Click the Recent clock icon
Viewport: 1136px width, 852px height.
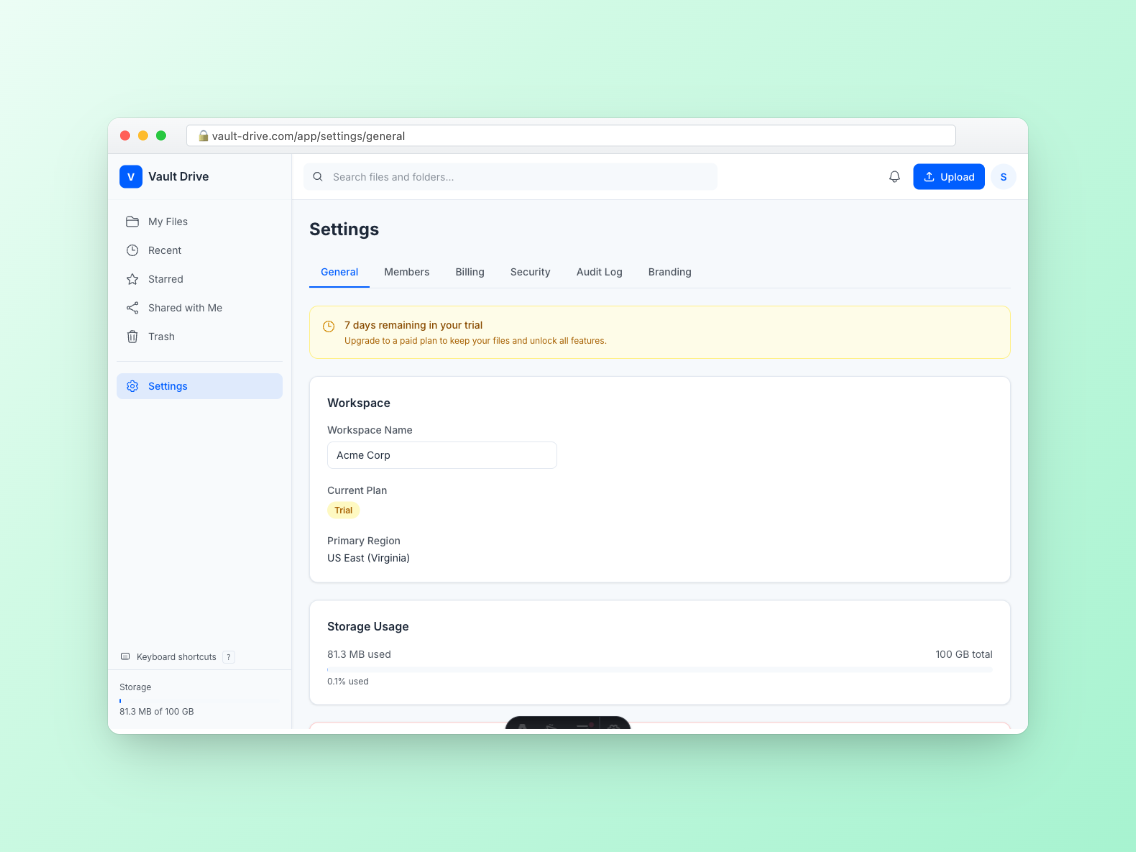click(132, 251)
